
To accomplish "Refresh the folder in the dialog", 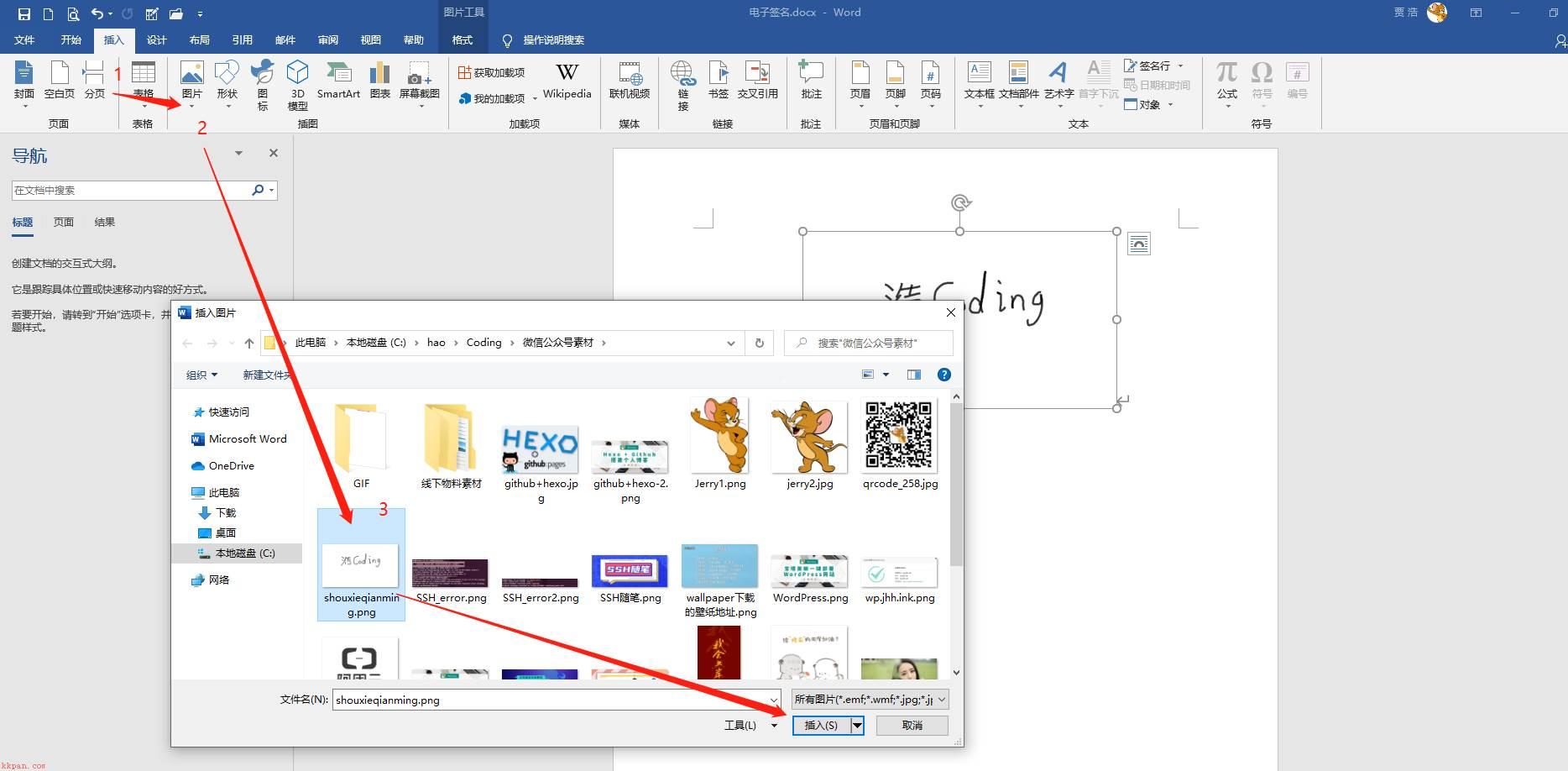I will click(759, 343).
